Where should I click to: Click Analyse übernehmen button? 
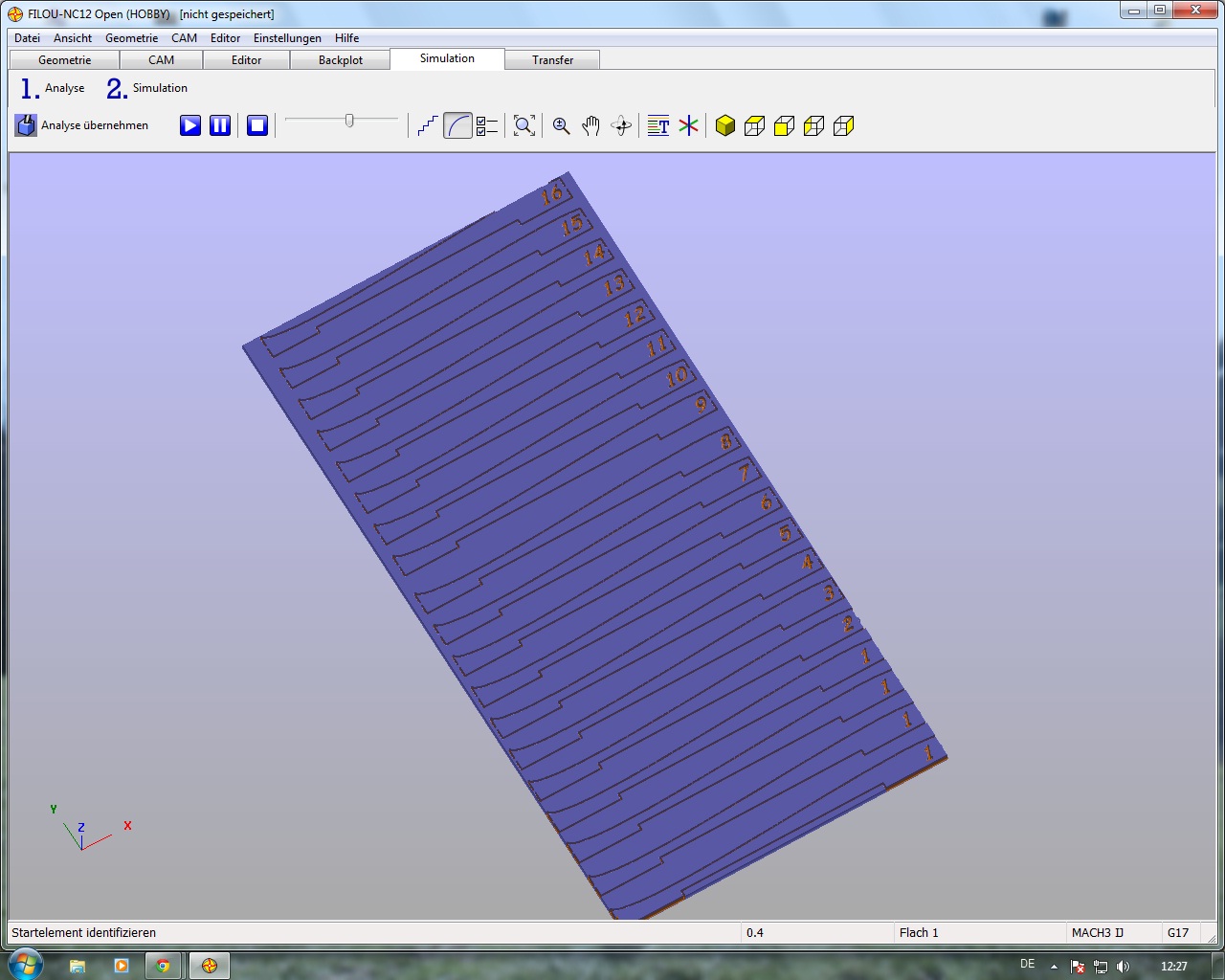(x=82, y=125)
